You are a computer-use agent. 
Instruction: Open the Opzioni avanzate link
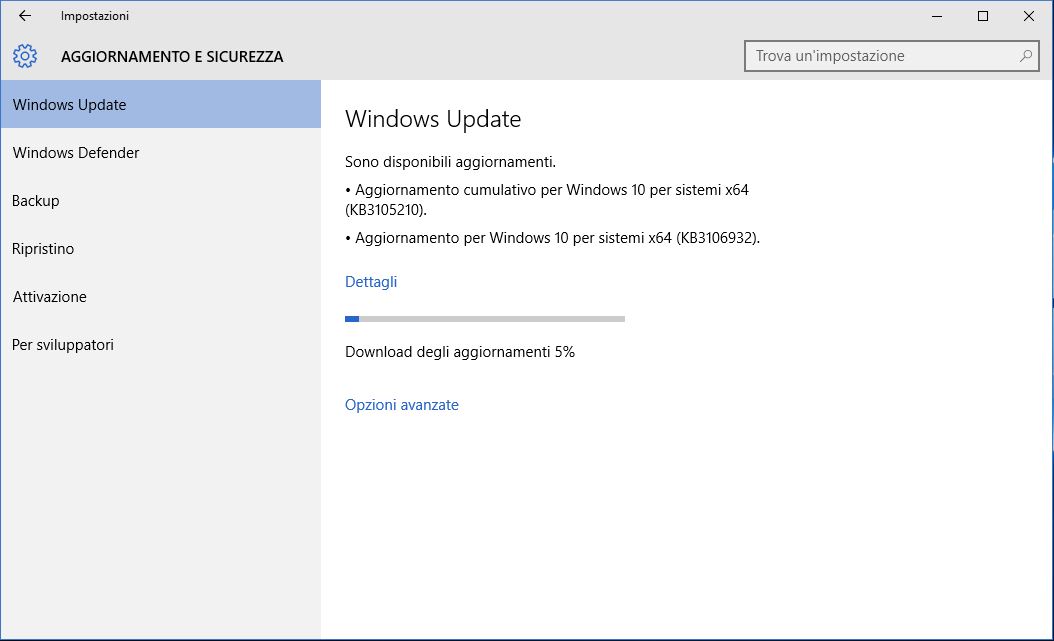coord(402,404)
